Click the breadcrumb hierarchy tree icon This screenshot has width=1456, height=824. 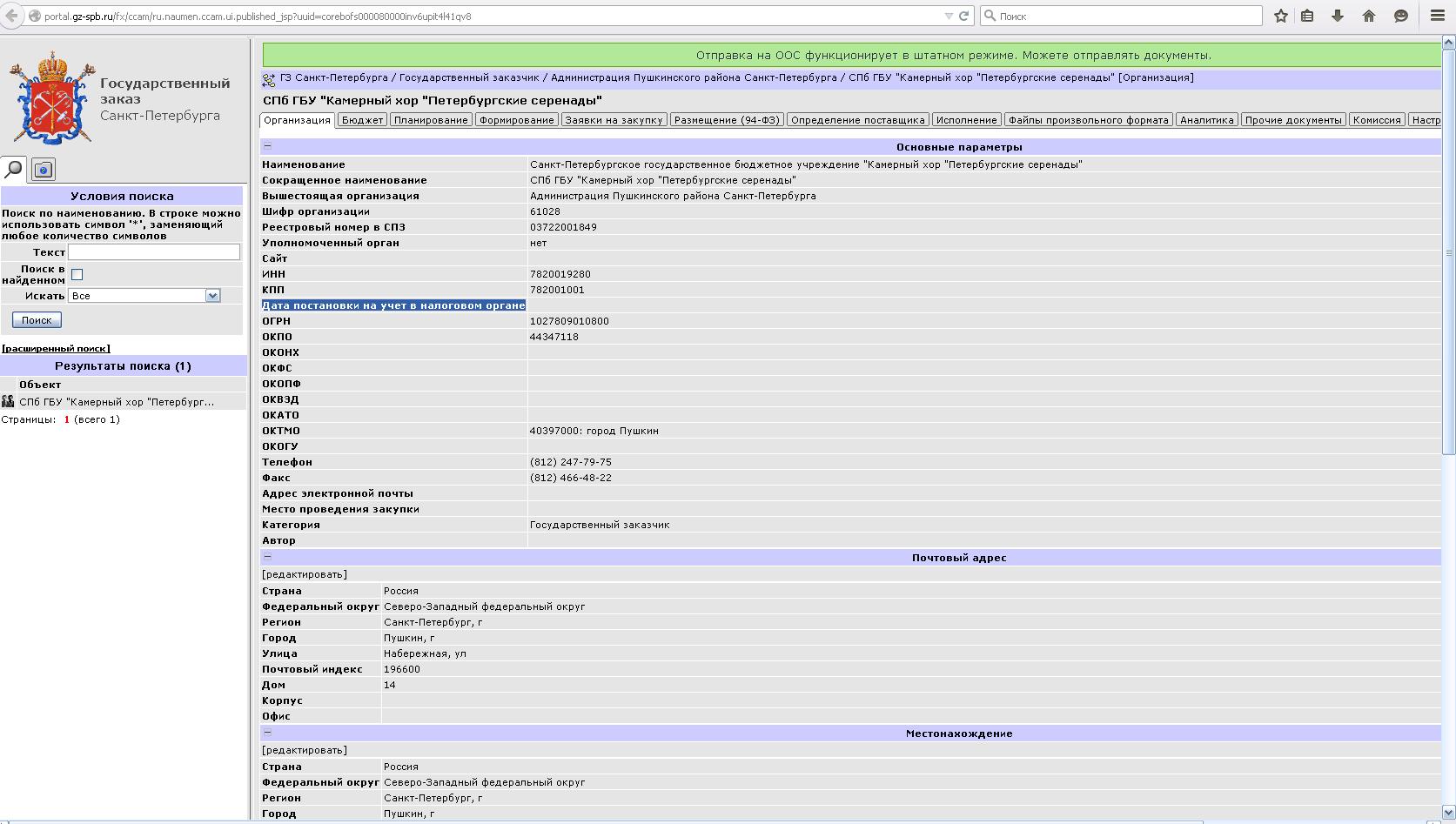(268, 79)
